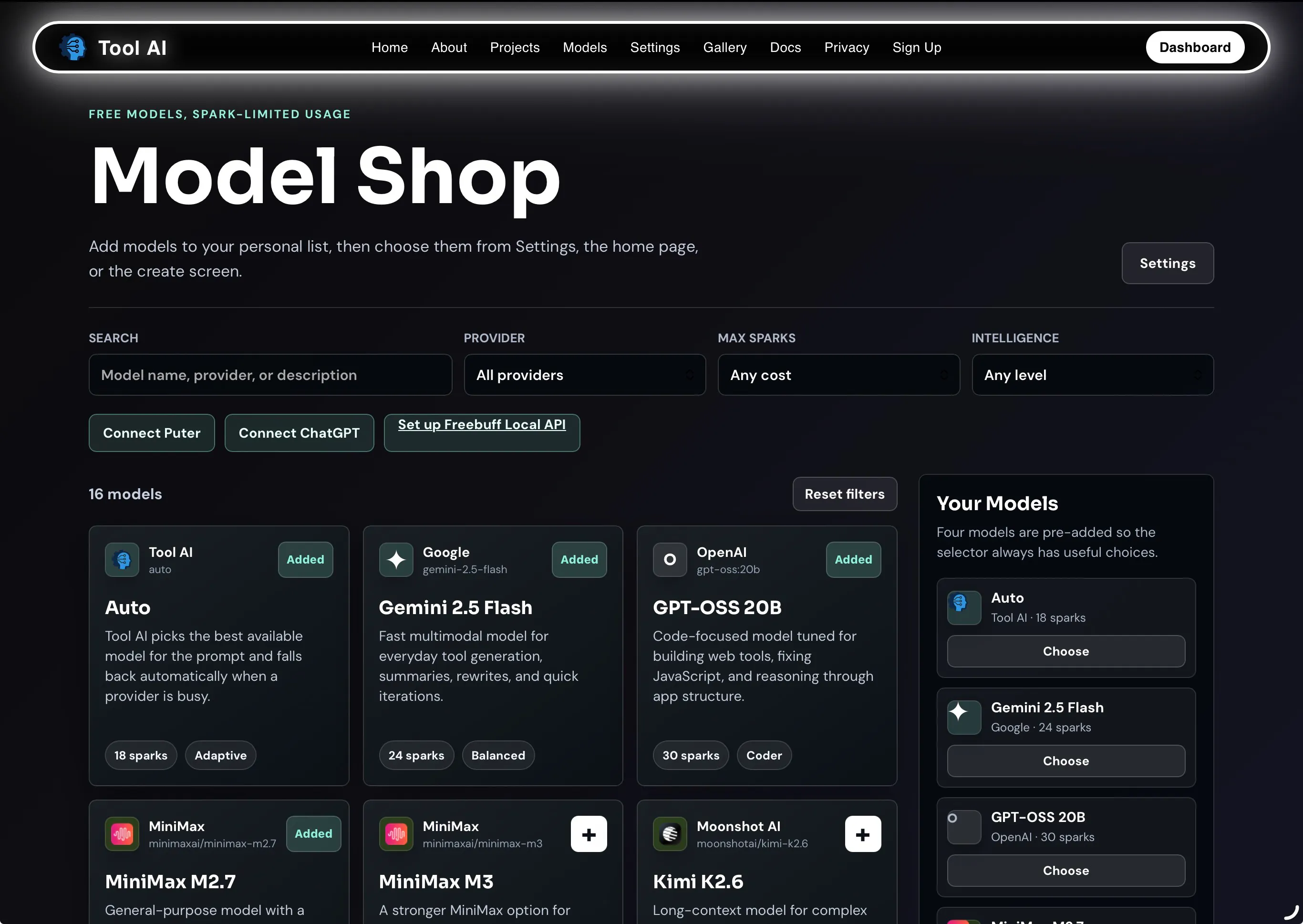Screen dimensions: 1303x924
Task: Open Projects in the navigation bar
Action: [x=515, y=47]
